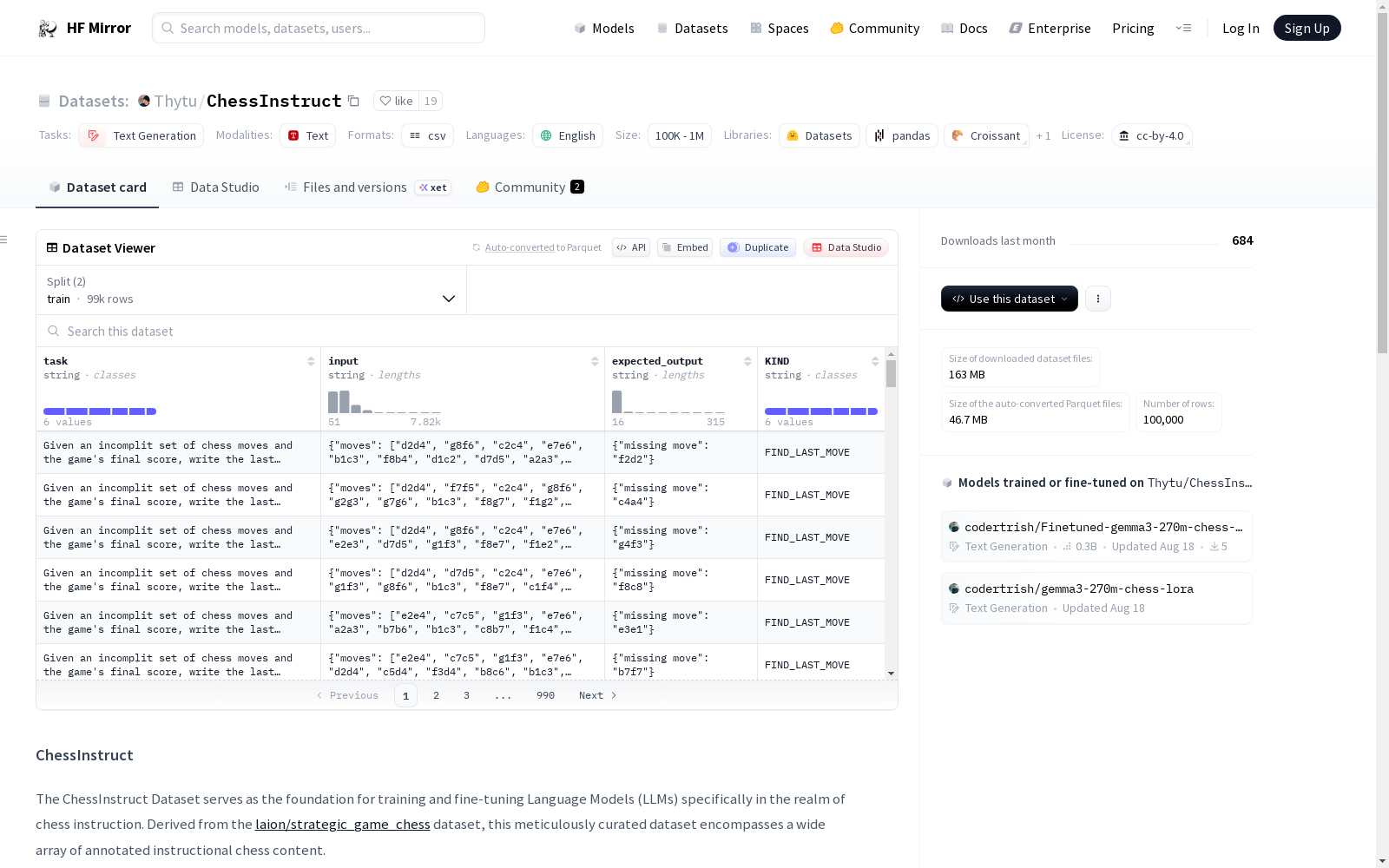Click the Croissant library tag
The height and width of the screenshot is (868, 1389).
pos(986,135)
